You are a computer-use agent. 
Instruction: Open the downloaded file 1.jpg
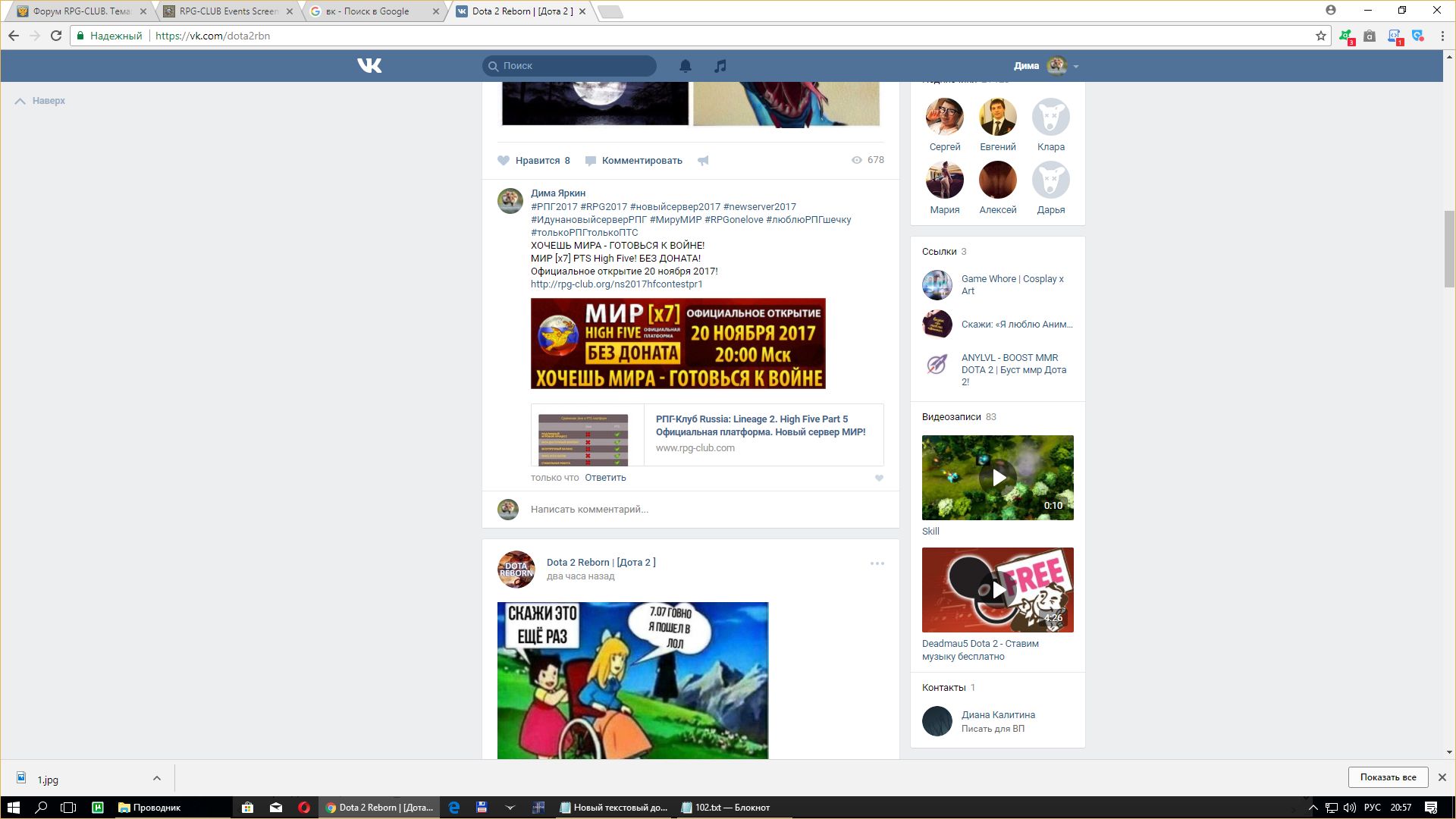tap(48, 779)
